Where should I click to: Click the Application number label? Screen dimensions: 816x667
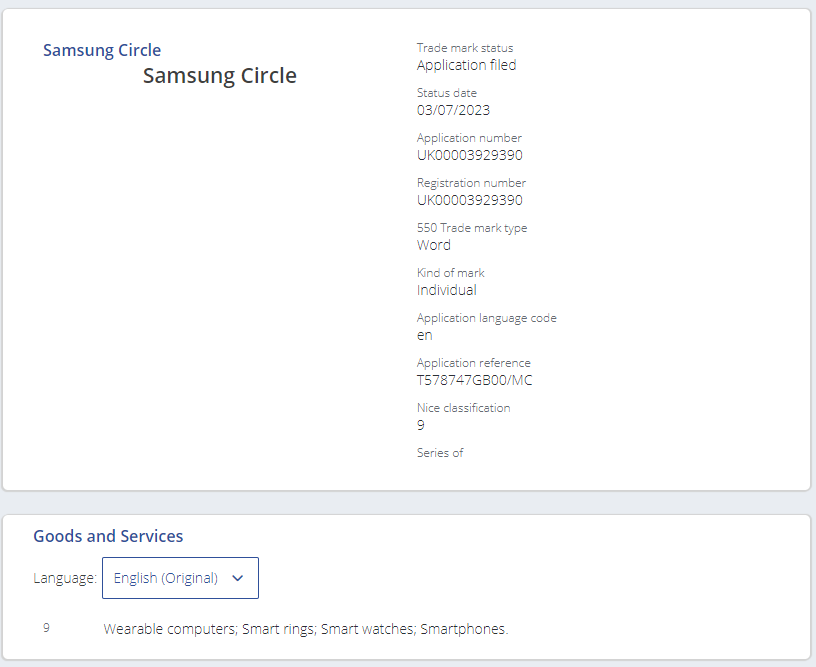click(469, 138)
